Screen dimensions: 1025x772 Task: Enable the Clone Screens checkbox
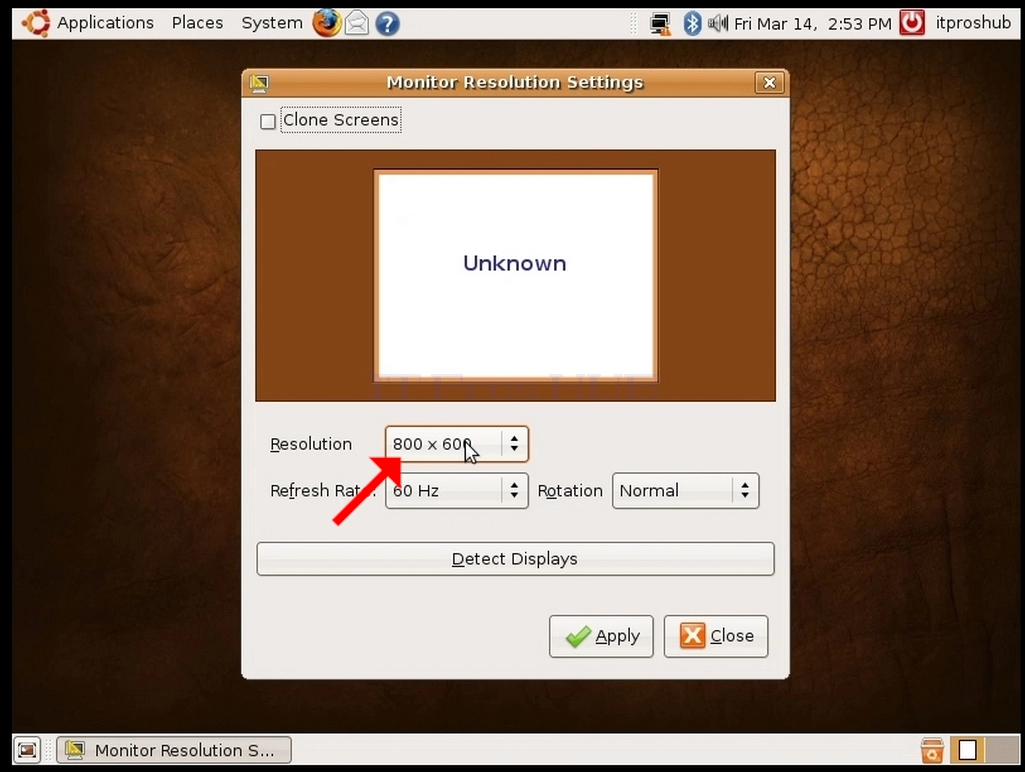click(x=267, y=122)
